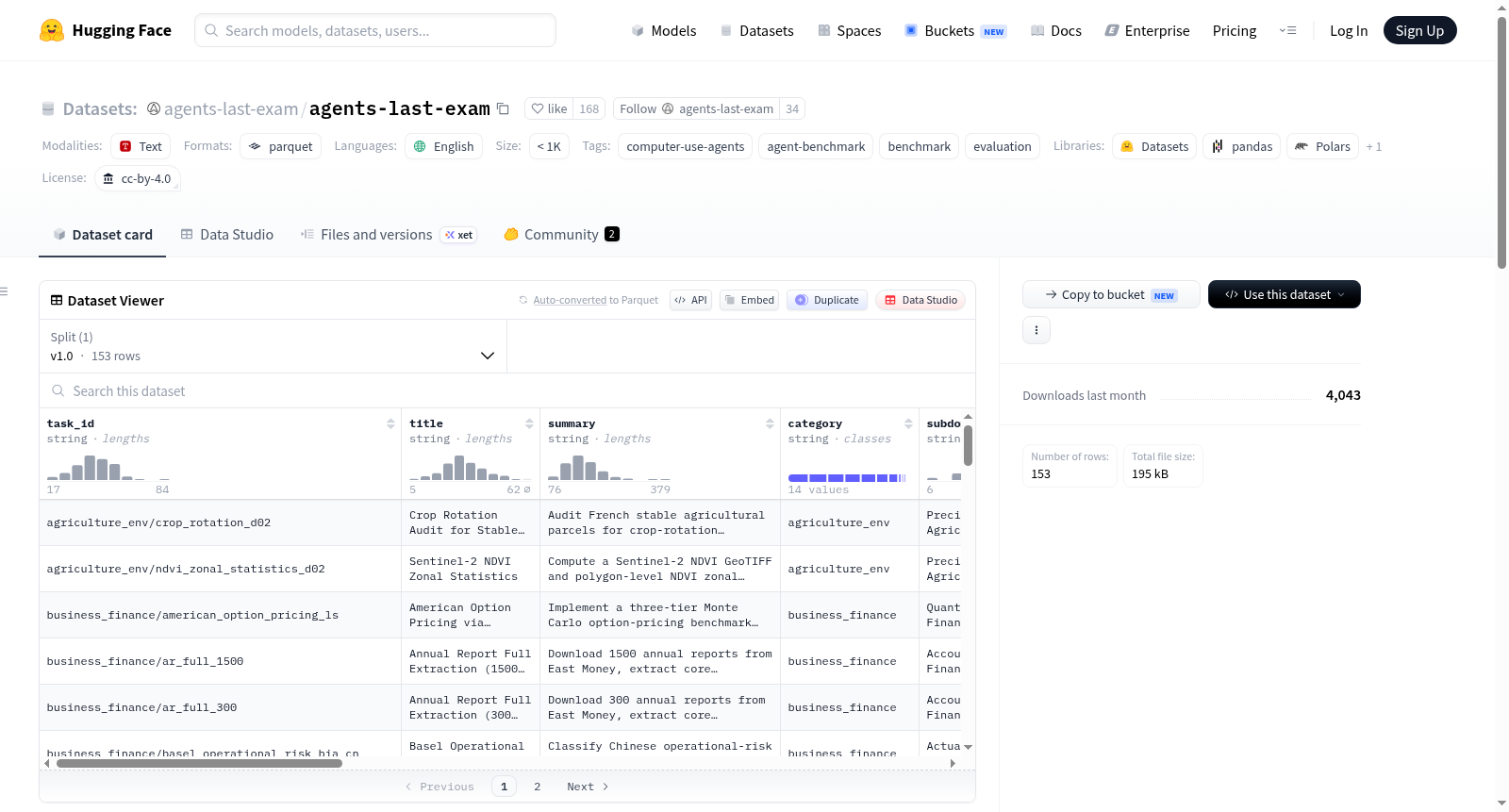
Task: Open the Dataset card tab
Action: tap(102, 235)
